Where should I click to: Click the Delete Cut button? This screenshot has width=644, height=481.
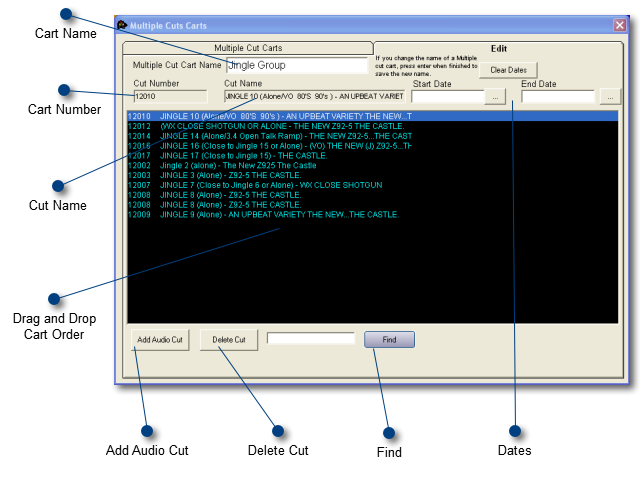[x=229, y=340]
